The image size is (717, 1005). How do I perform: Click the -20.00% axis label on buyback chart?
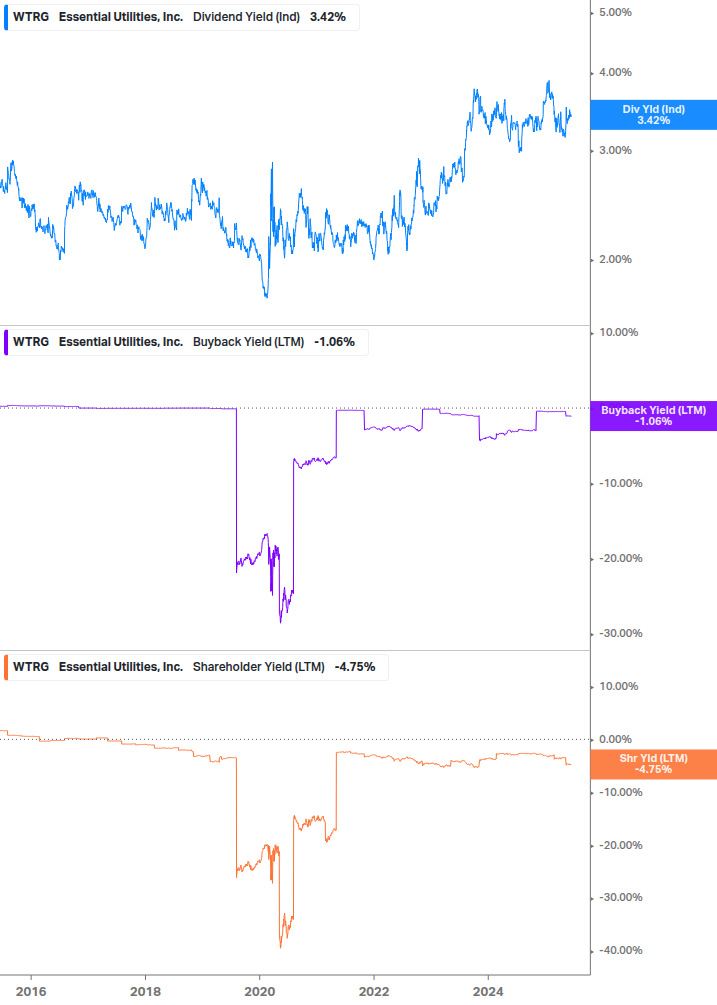(x=620, y=559)
